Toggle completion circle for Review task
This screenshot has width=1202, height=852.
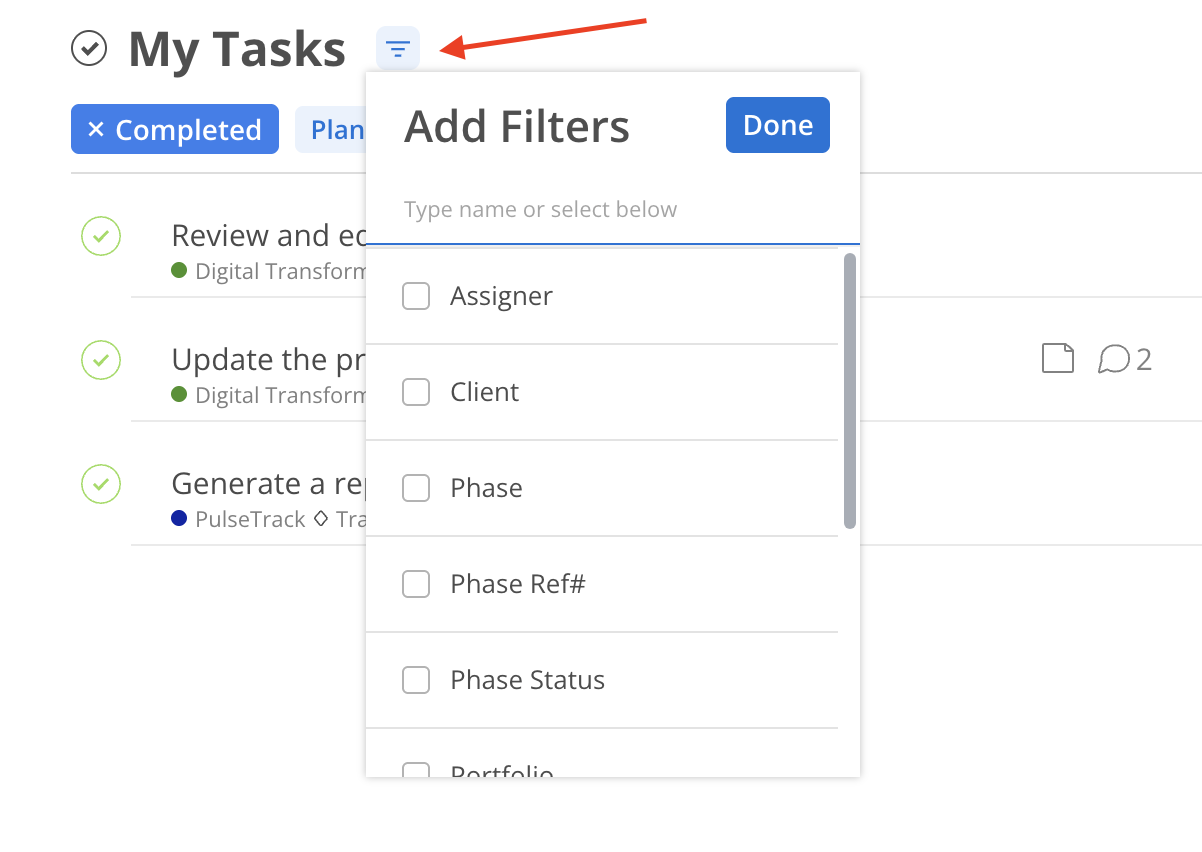101,236
